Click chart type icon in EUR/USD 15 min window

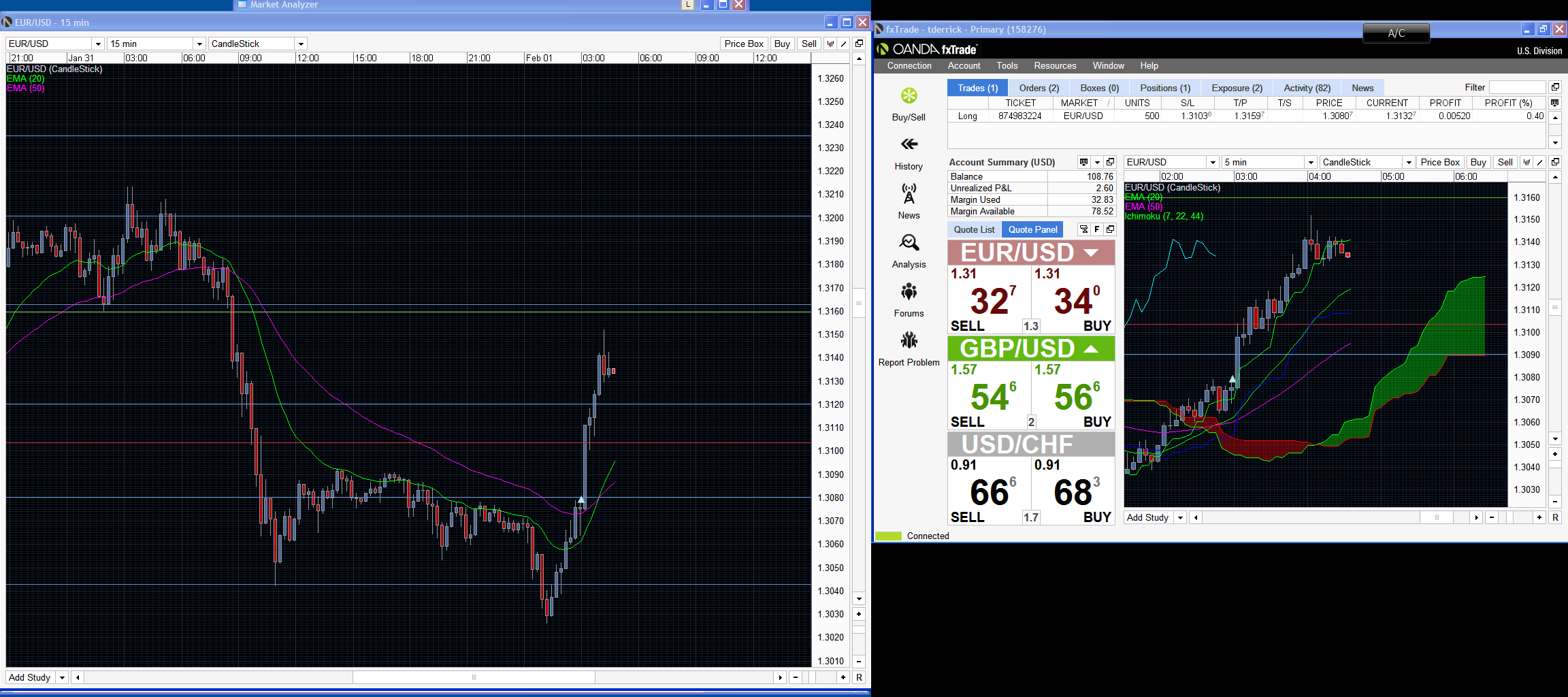click(x=830, y=44)
